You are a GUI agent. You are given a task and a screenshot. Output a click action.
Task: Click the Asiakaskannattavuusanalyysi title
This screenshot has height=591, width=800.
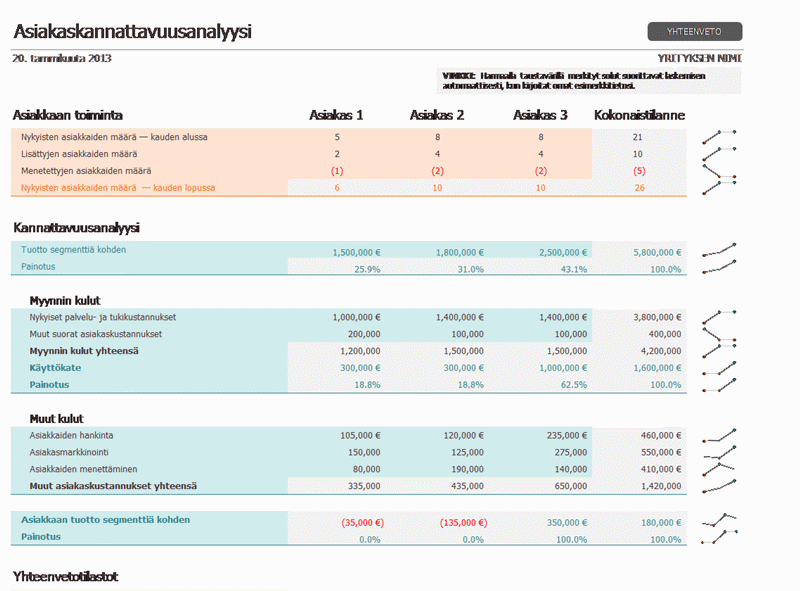132,32
